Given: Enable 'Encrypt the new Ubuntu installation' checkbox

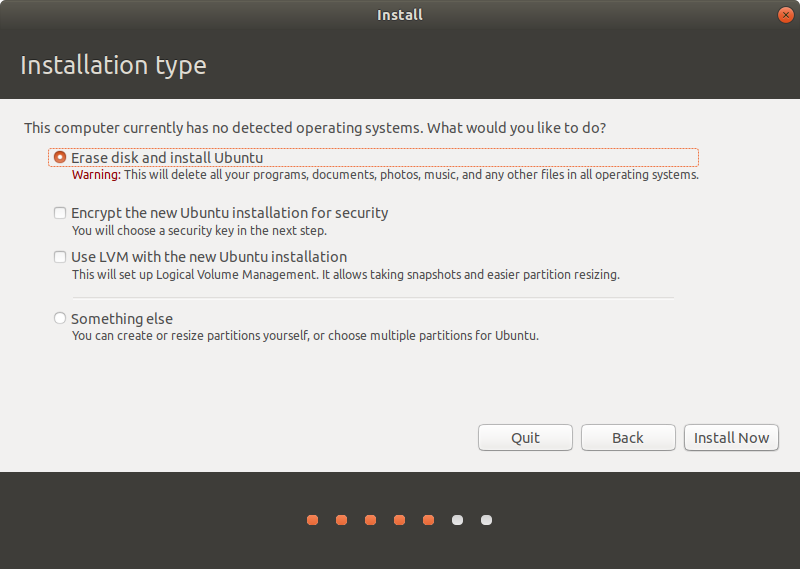Looking at the screenshot, I should [x=60, y=213].
